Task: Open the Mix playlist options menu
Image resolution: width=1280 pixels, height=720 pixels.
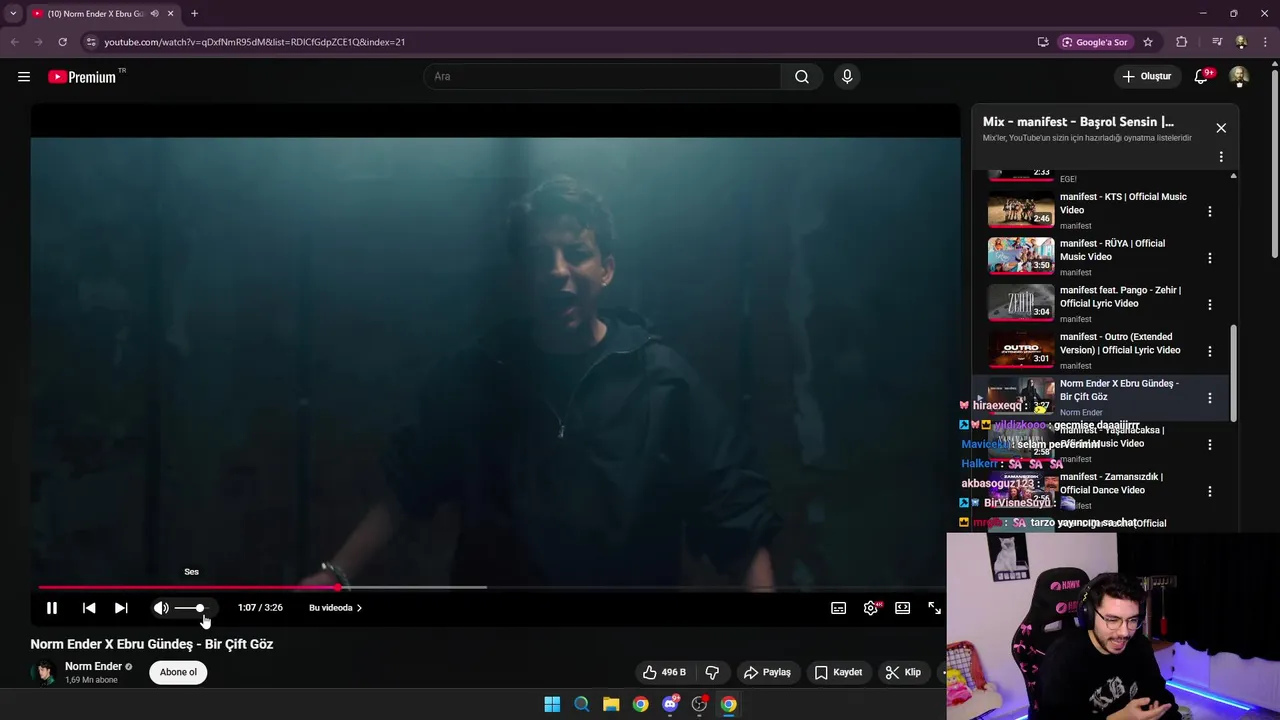Action: pos(1221,157)
